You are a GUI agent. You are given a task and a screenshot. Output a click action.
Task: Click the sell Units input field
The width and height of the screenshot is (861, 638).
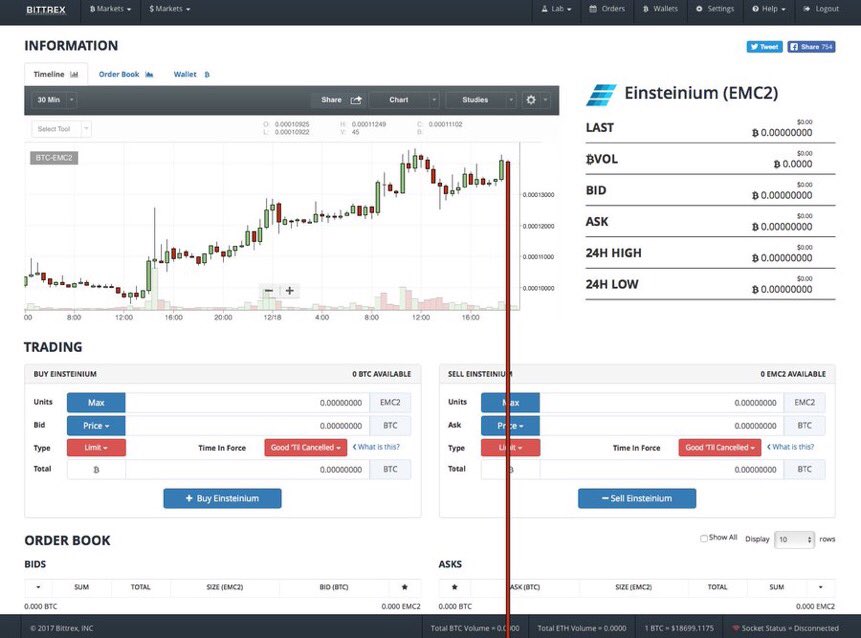coord(662,402)
